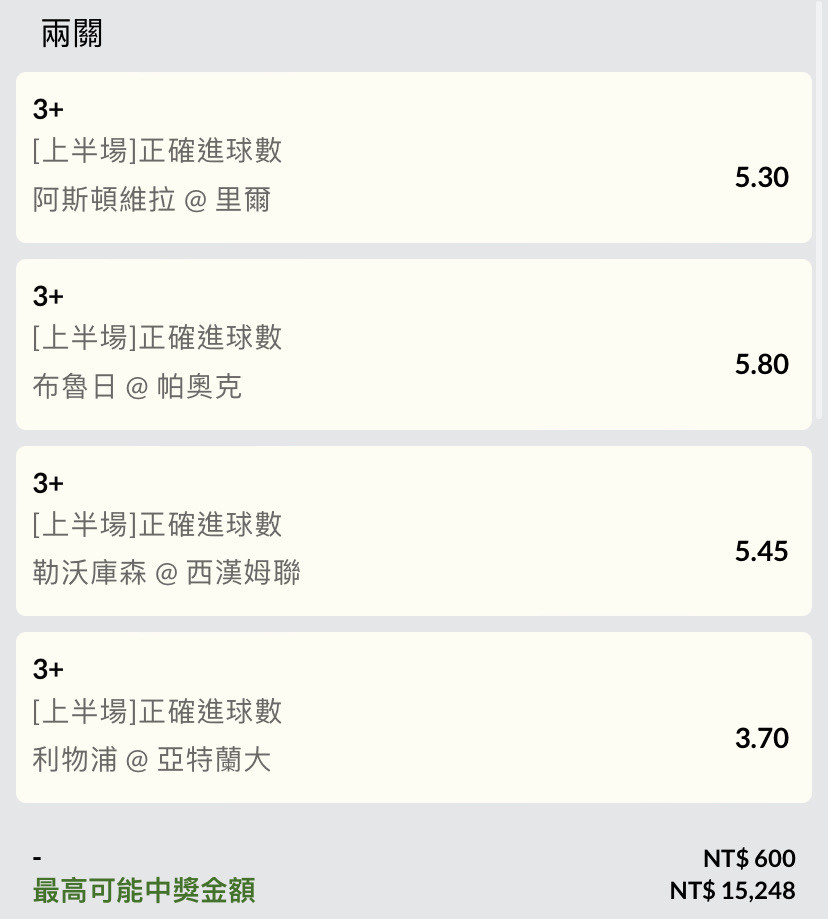This screenshot has width=828, height=919.
Task: Click the 3+ selection in the 亞特蘭大 card
Action: (x=48, y=669)
